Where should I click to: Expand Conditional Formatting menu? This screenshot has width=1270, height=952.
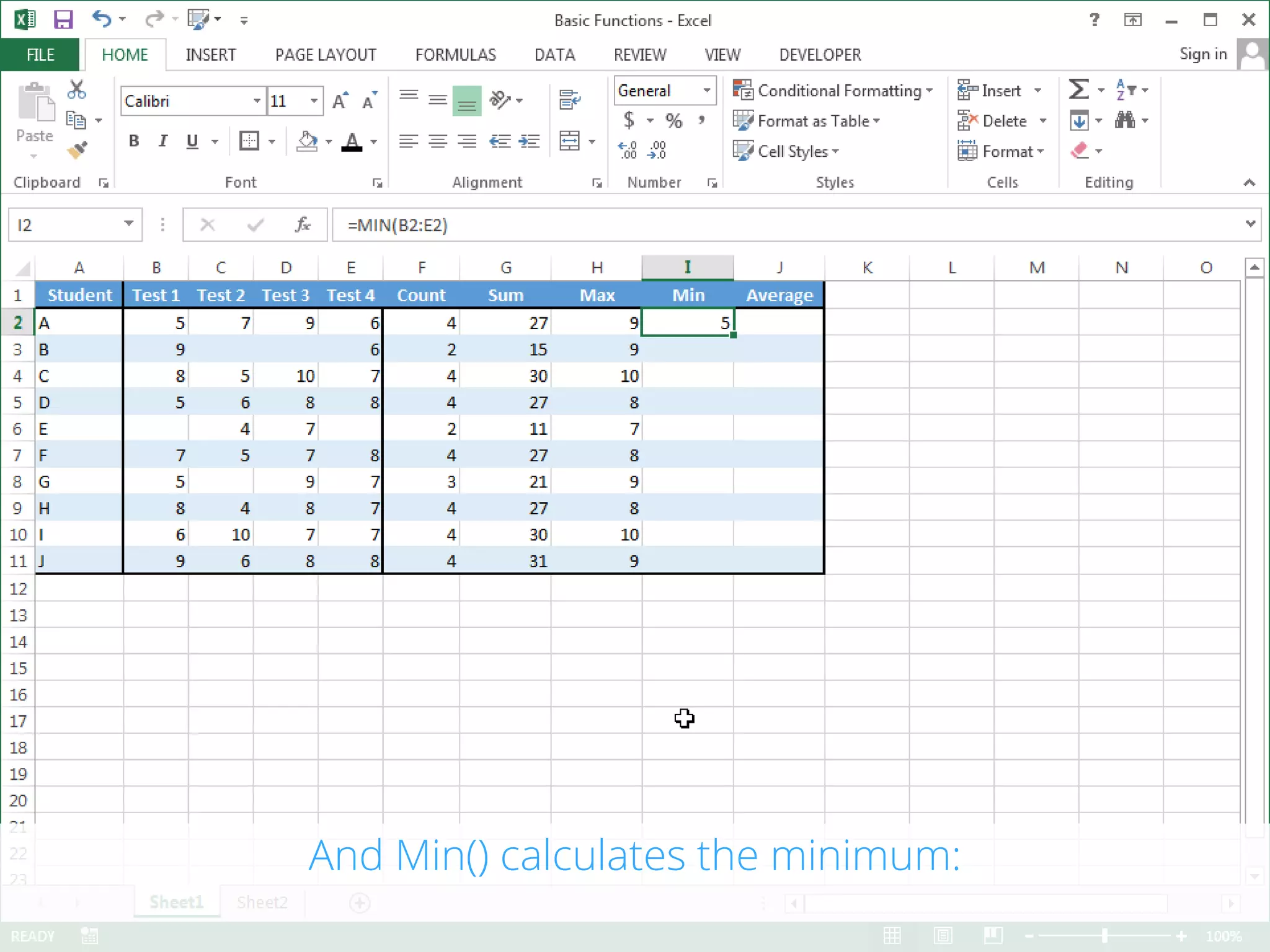point(832,90)
